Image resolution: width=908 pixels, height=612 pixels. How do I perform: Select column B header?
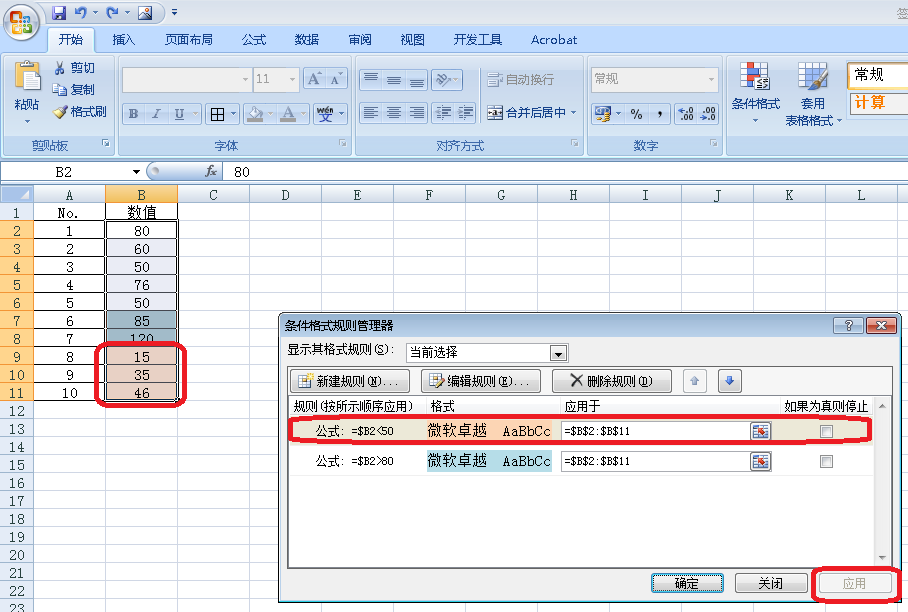141,195
